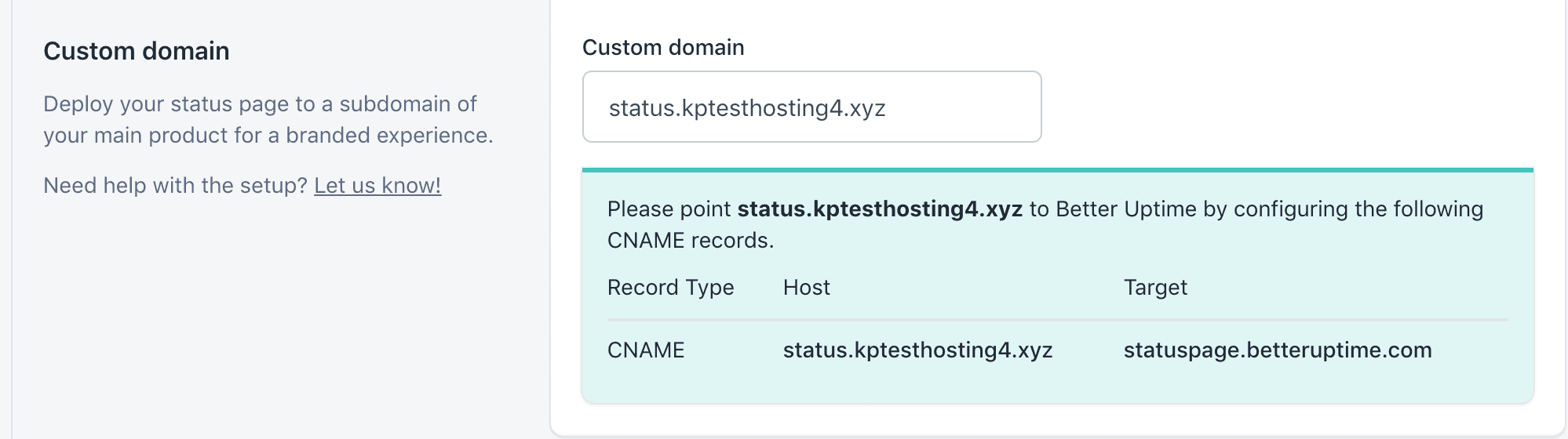Open the 'Let us know!' help link

click(x=377, y=186)
